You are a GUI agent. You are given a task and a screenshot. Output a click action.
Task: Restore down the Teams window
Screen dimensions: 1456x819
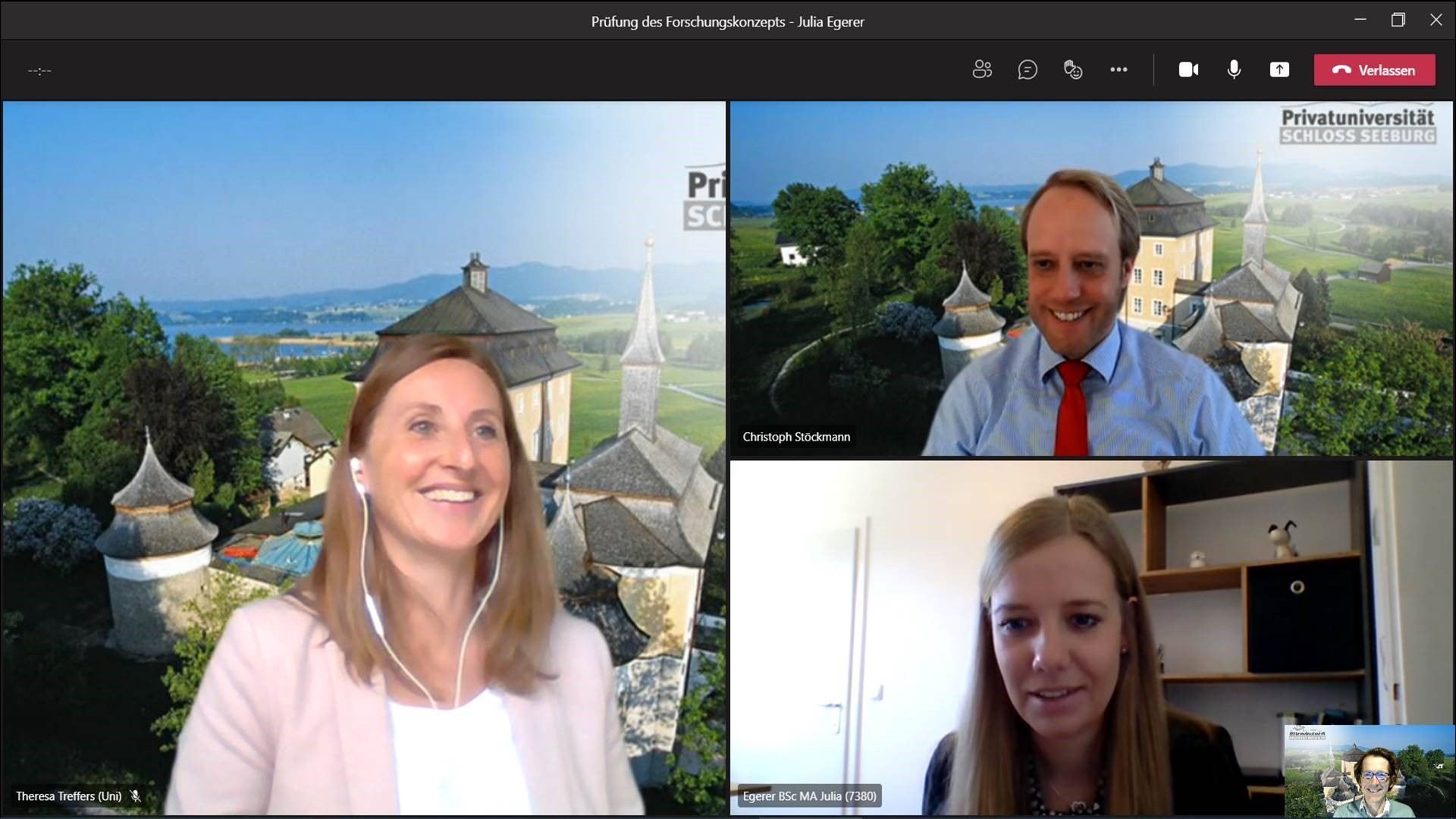click(1398, 20)
